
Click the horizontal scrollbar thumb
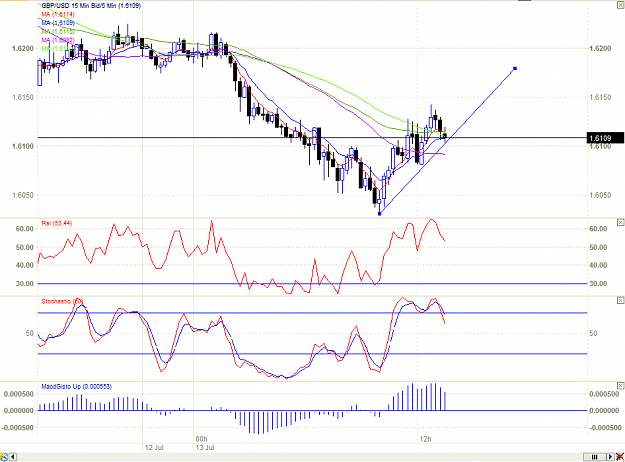pyautogui.click(x=594, y=457)
